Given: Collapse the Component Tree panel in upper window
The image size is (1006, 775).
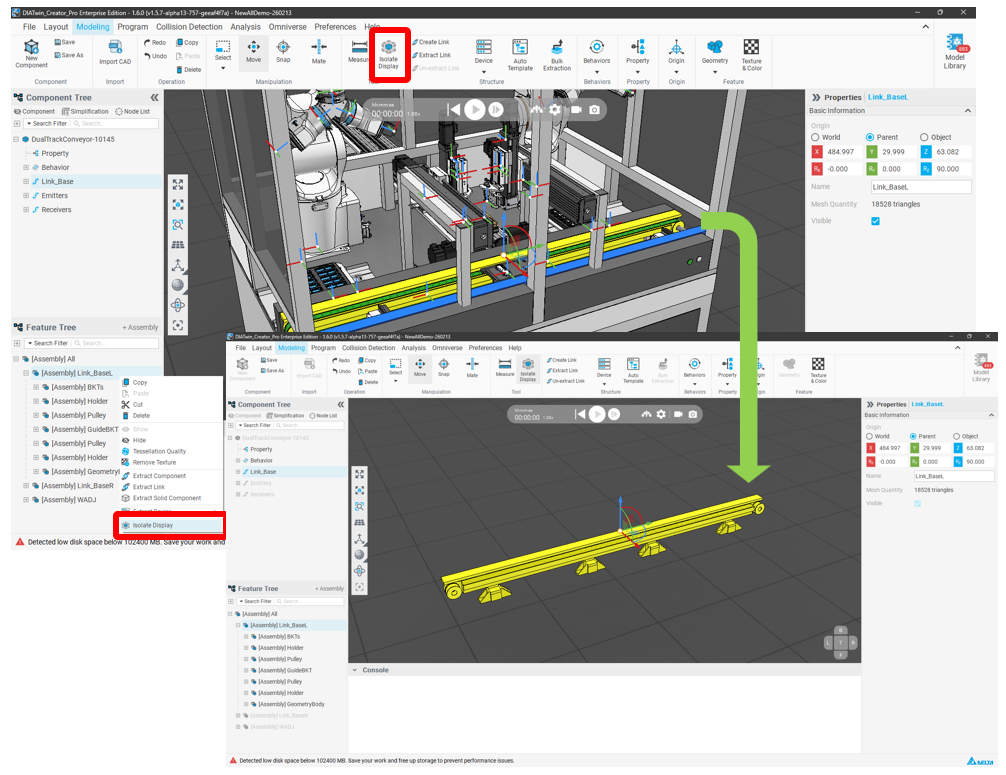Looking at the screenshot, I should click(154, 98).
